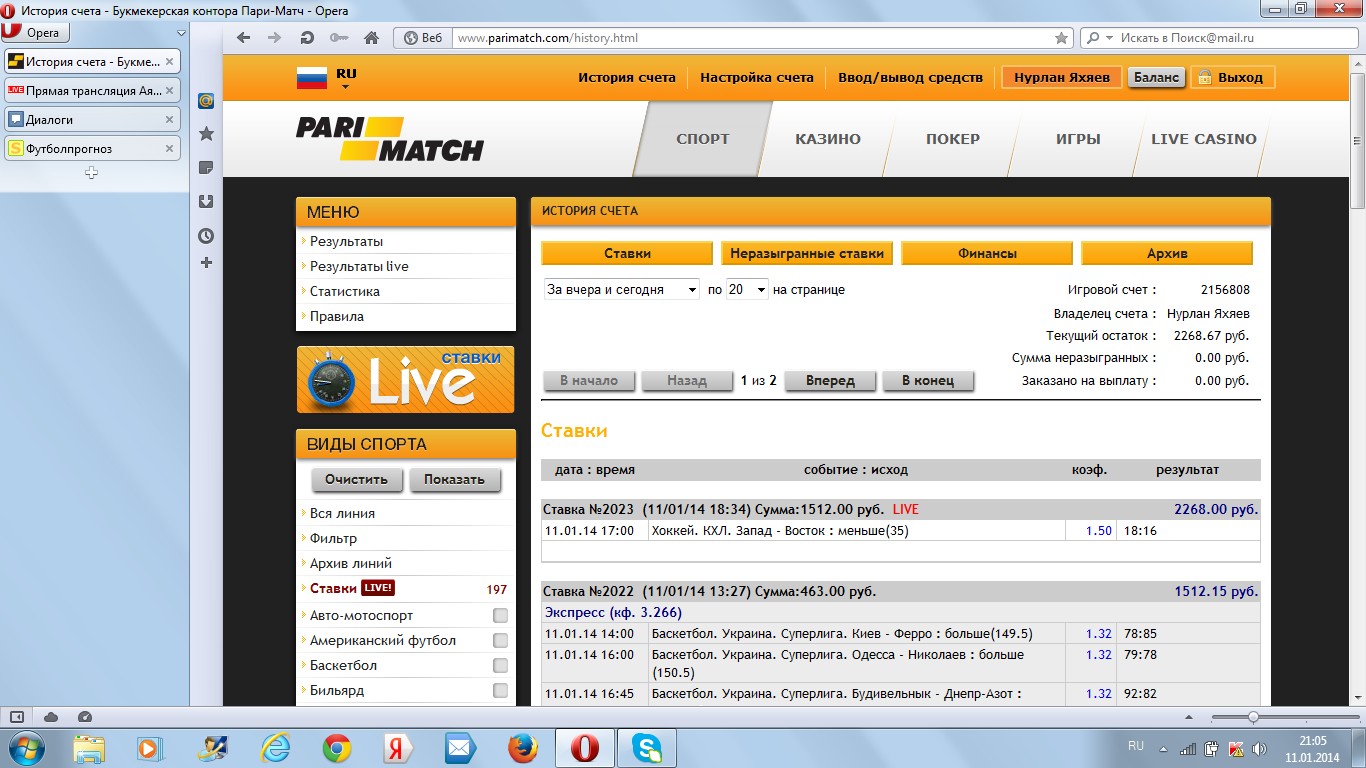Screen dimensions: 1366x768
Task: Adjust the zoom slider in status bar
Action: [1253, 717]
